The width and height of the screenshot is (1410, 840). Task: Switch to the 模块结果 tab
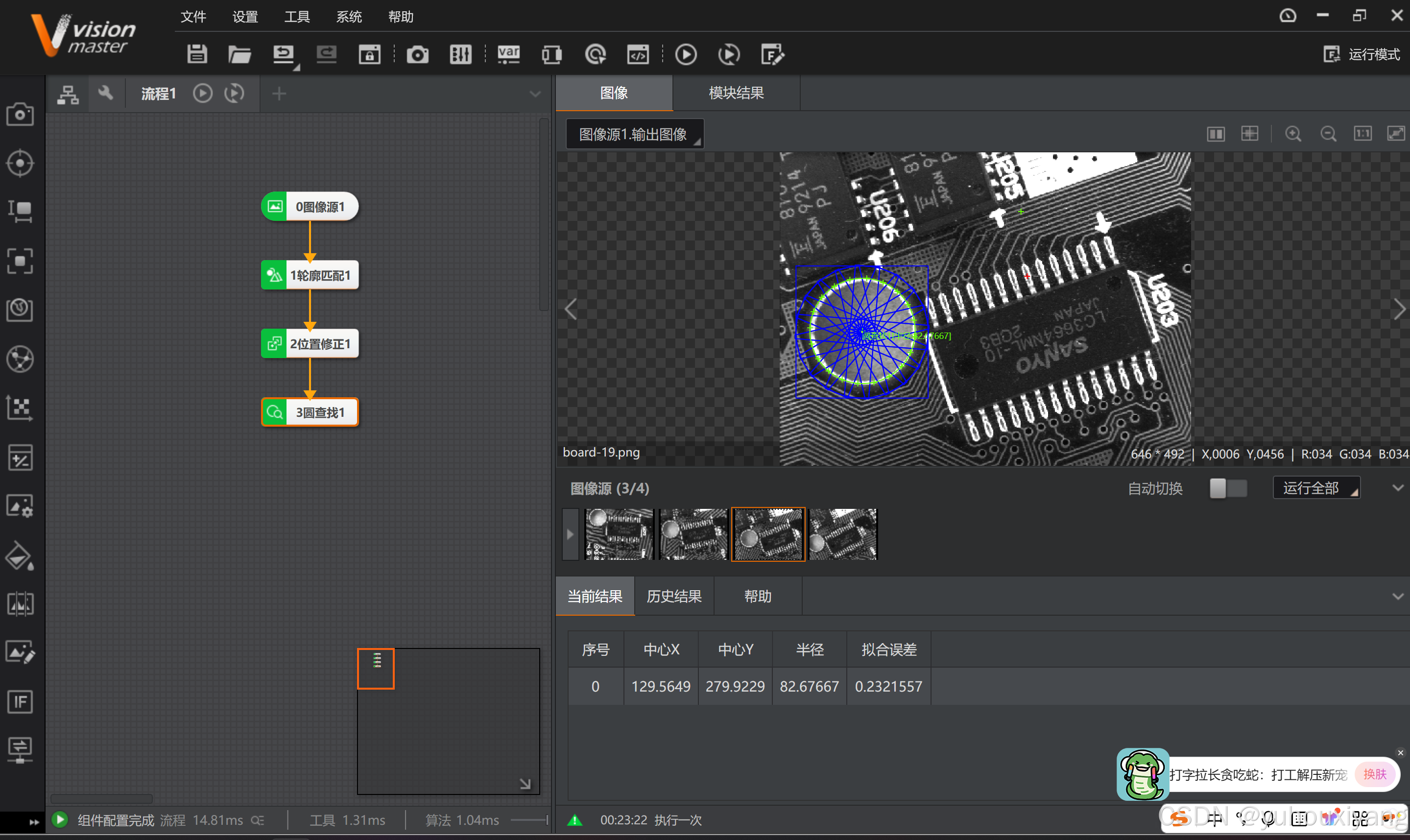click(736, 93)
